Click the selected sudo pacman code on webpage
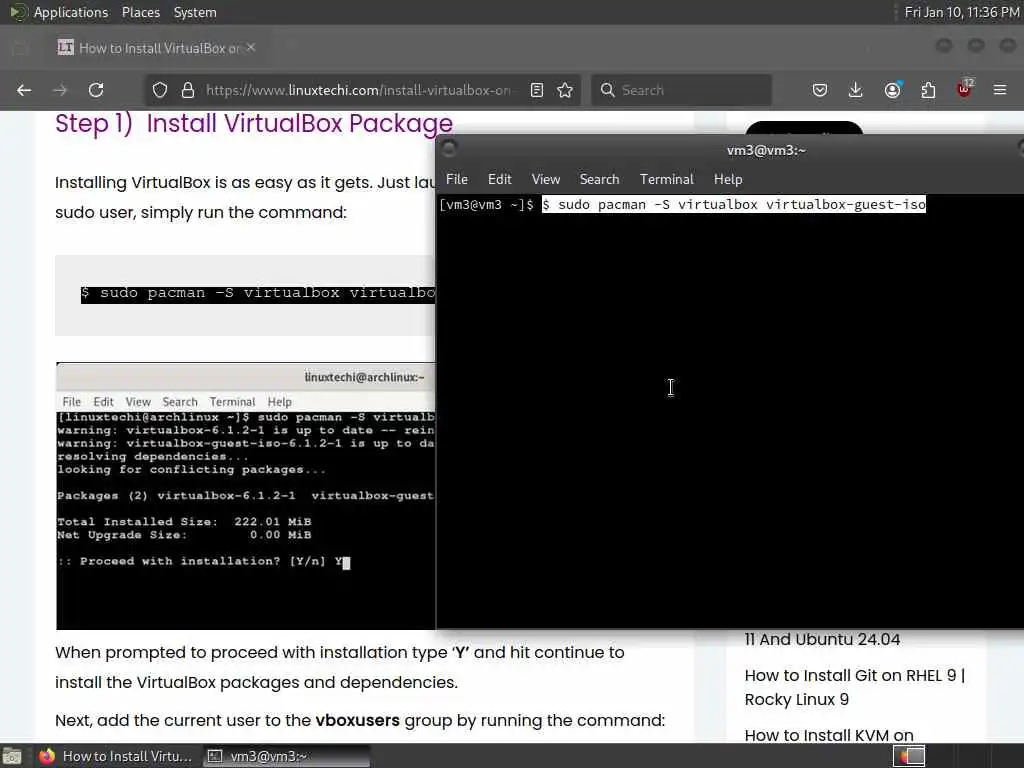Screen dimensions: 1024x768 click(258, 293)
